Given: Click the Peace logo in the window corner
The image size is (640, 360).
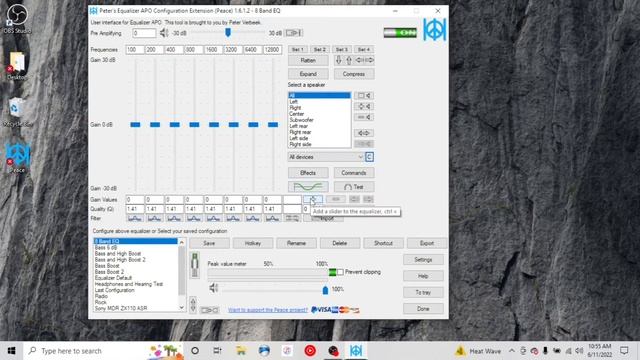Looking at the screenshot, I should [434, 29].
